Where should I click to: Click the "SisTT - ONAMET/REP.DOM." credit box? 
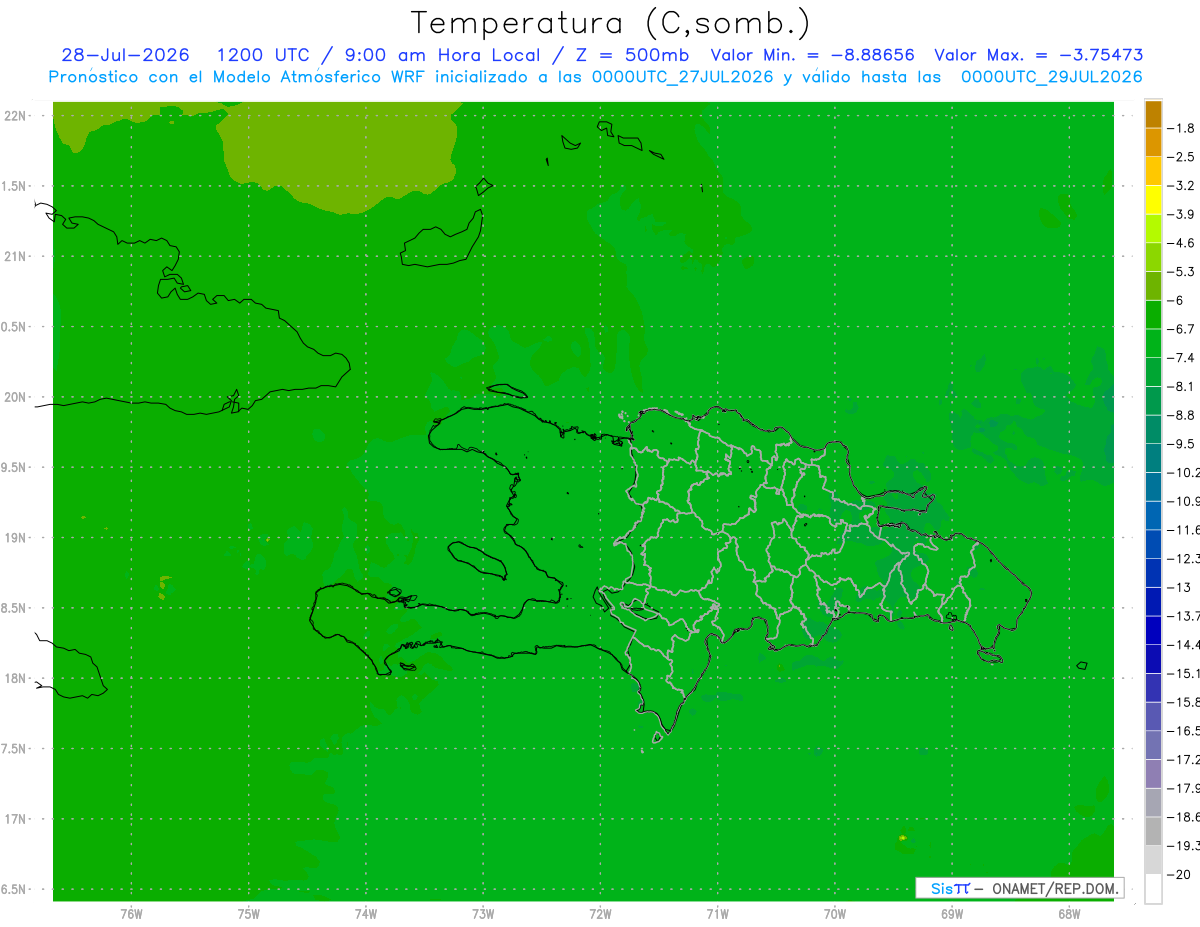pyautogui.click(x=1020, y=888)
